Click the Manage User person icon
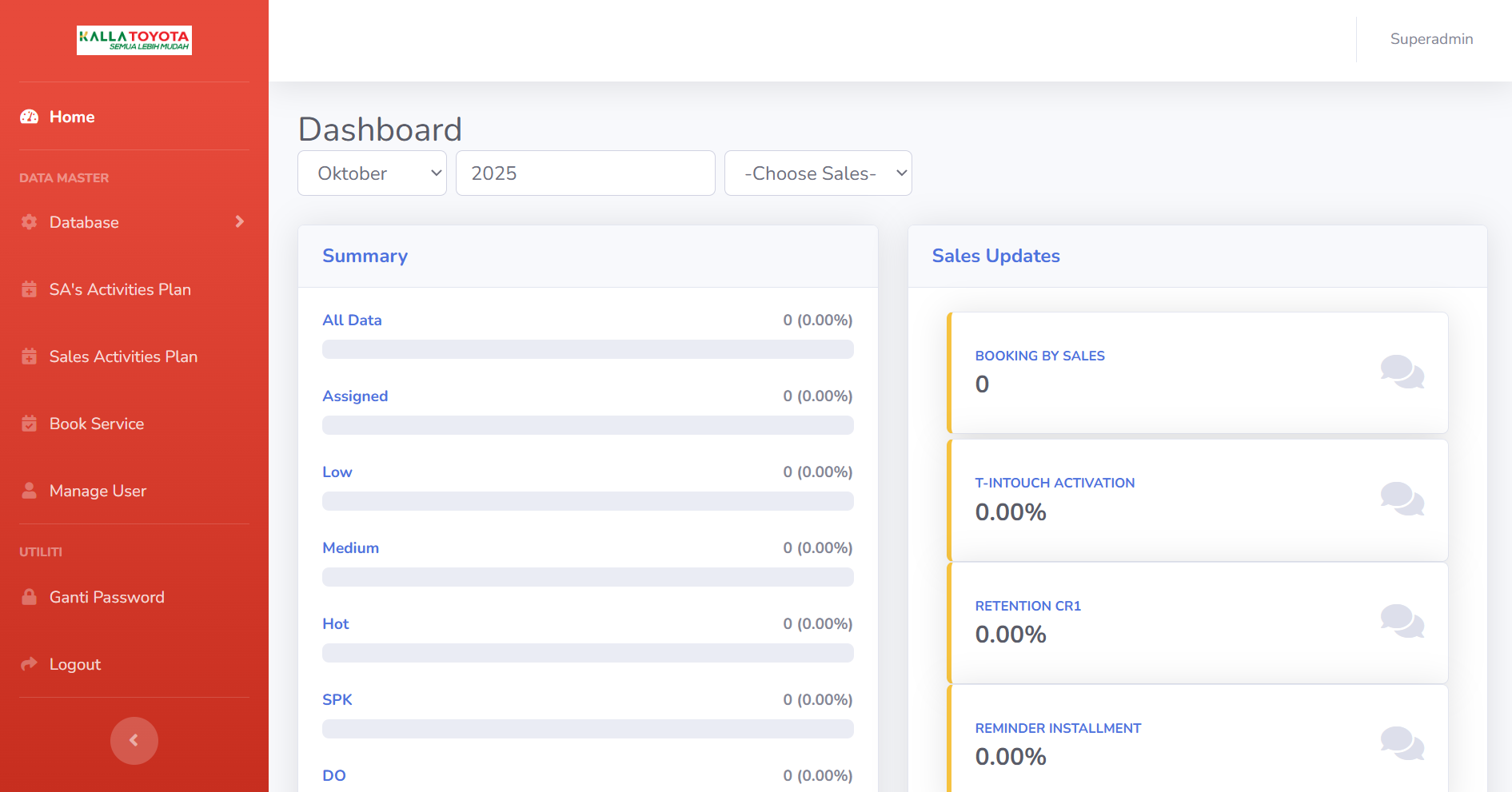This screenshot has height=792, width=1512. (x=30, y=491)
